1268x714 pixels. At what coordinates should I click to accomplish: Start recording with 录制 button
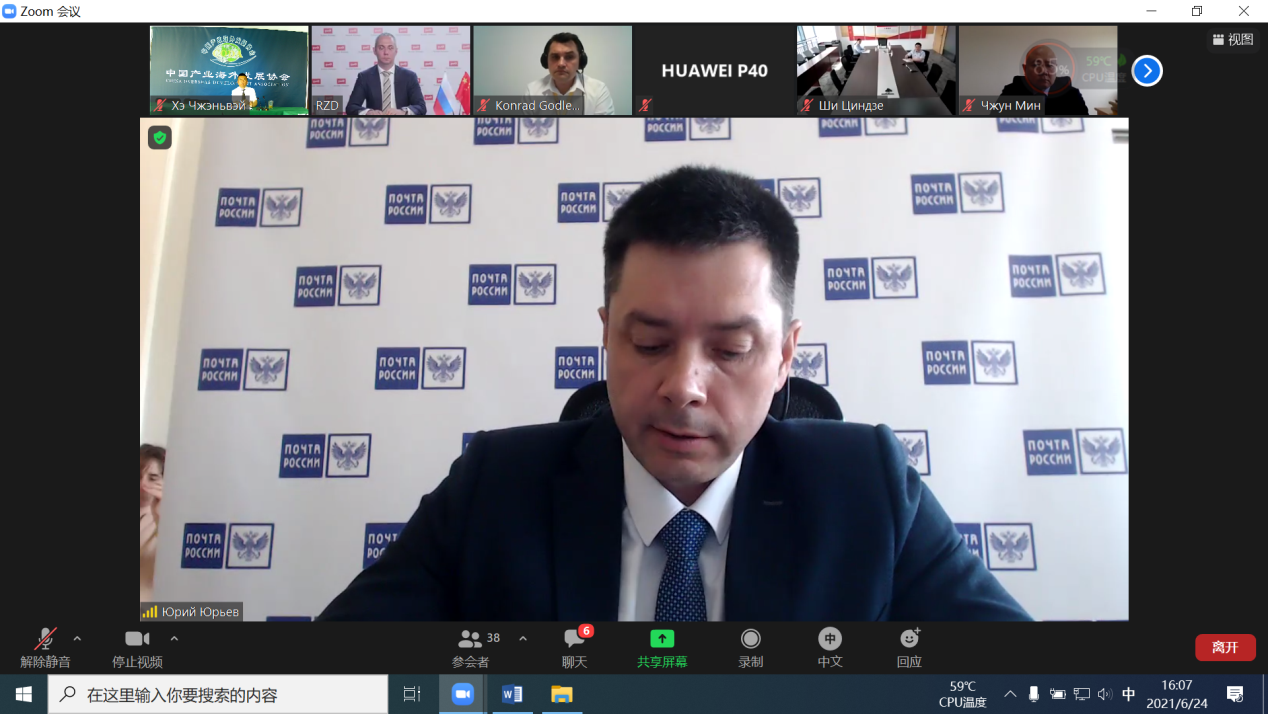750,648
